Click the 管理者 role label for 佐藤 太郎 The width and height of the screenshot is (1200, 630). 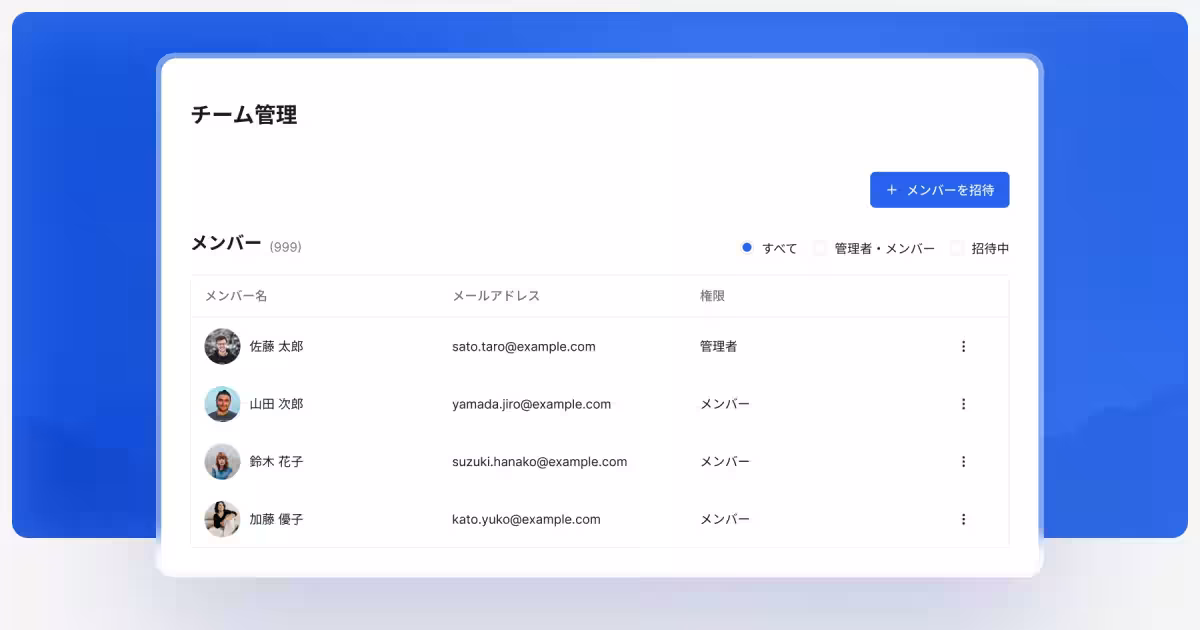[x=719, y=346]
